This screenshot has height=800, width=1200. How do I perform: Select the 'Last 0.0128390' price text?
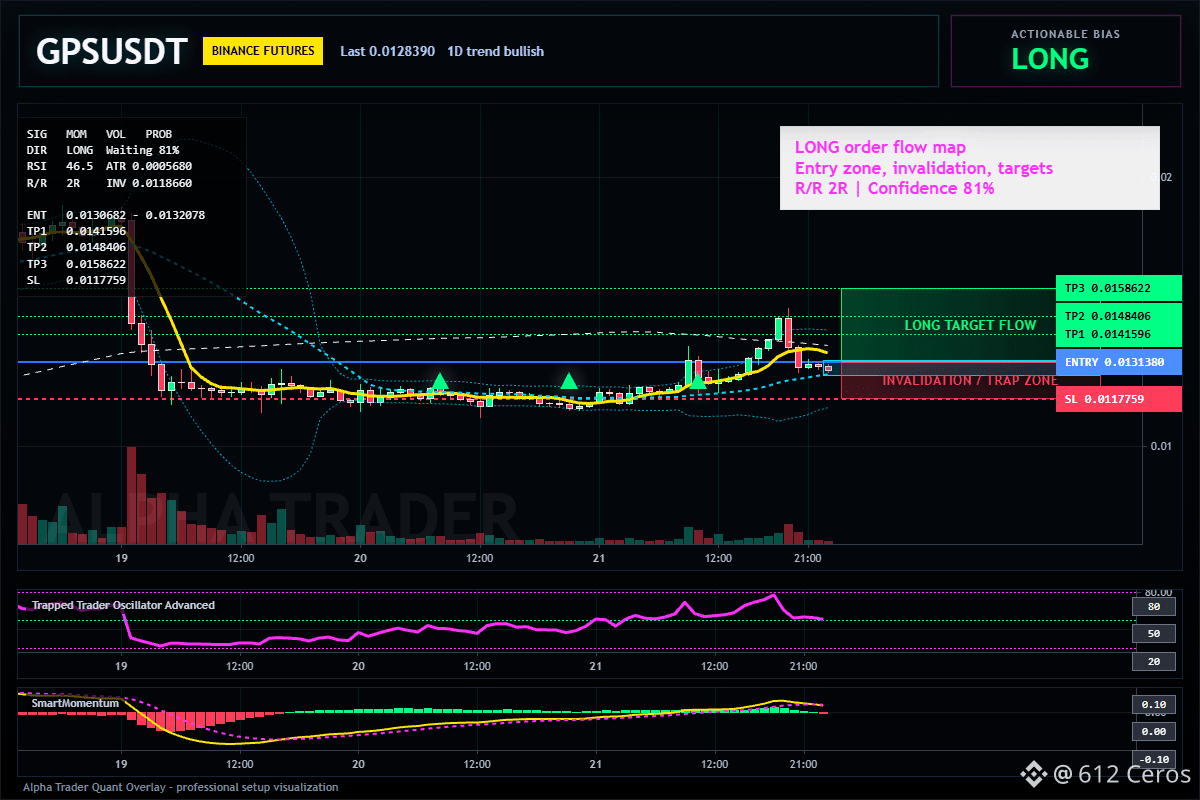coord(387,51)
